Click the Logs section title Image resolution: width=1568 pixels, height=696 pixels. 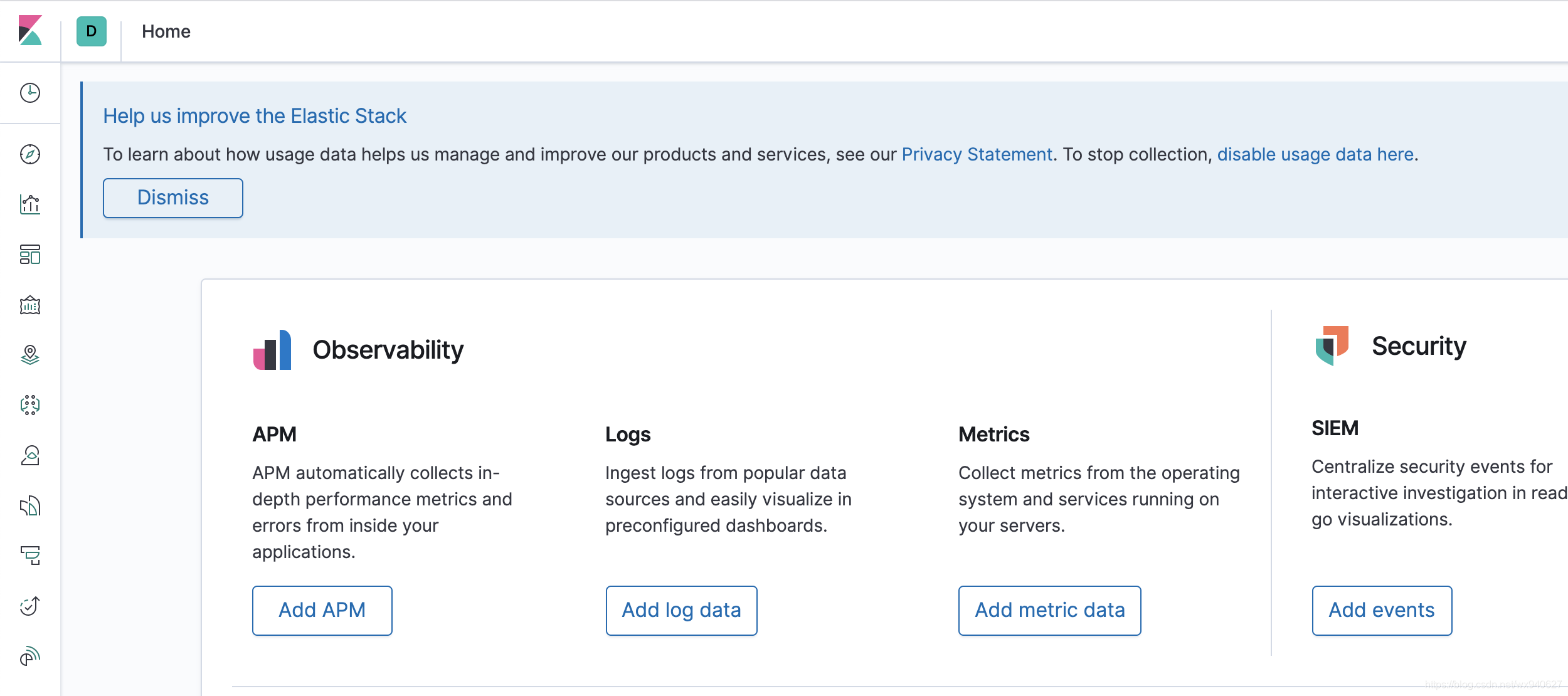628,435
